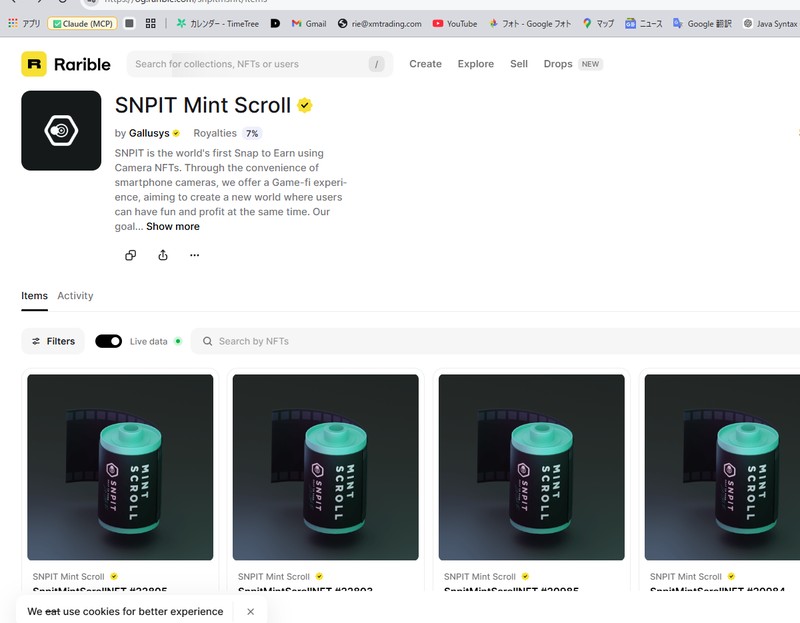Toggle the Live data switch
Image resolution: width=800 pixels, height=623 pixels.
[108, 341]
